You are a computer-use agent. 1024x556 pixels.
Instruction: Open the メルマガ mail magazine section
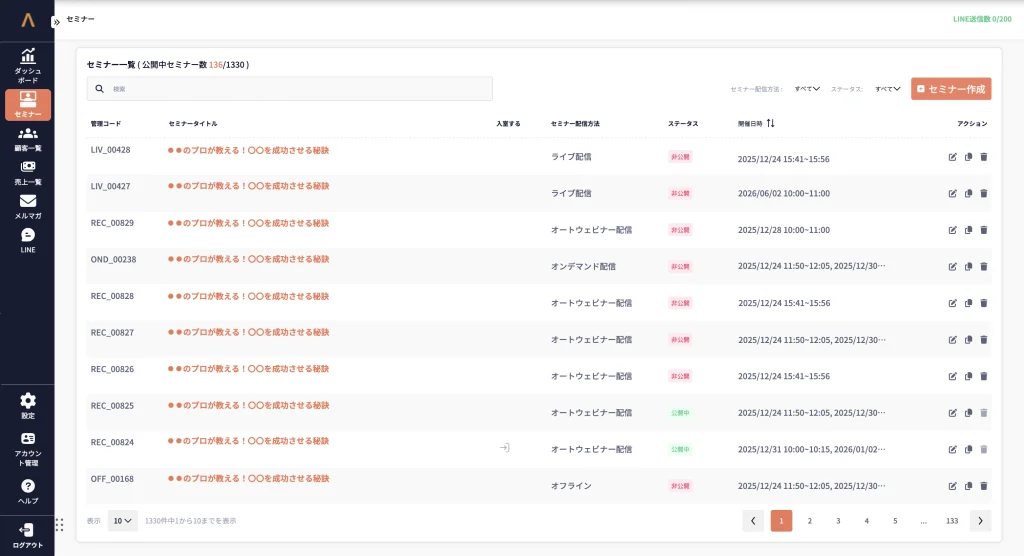click(28, 206)
